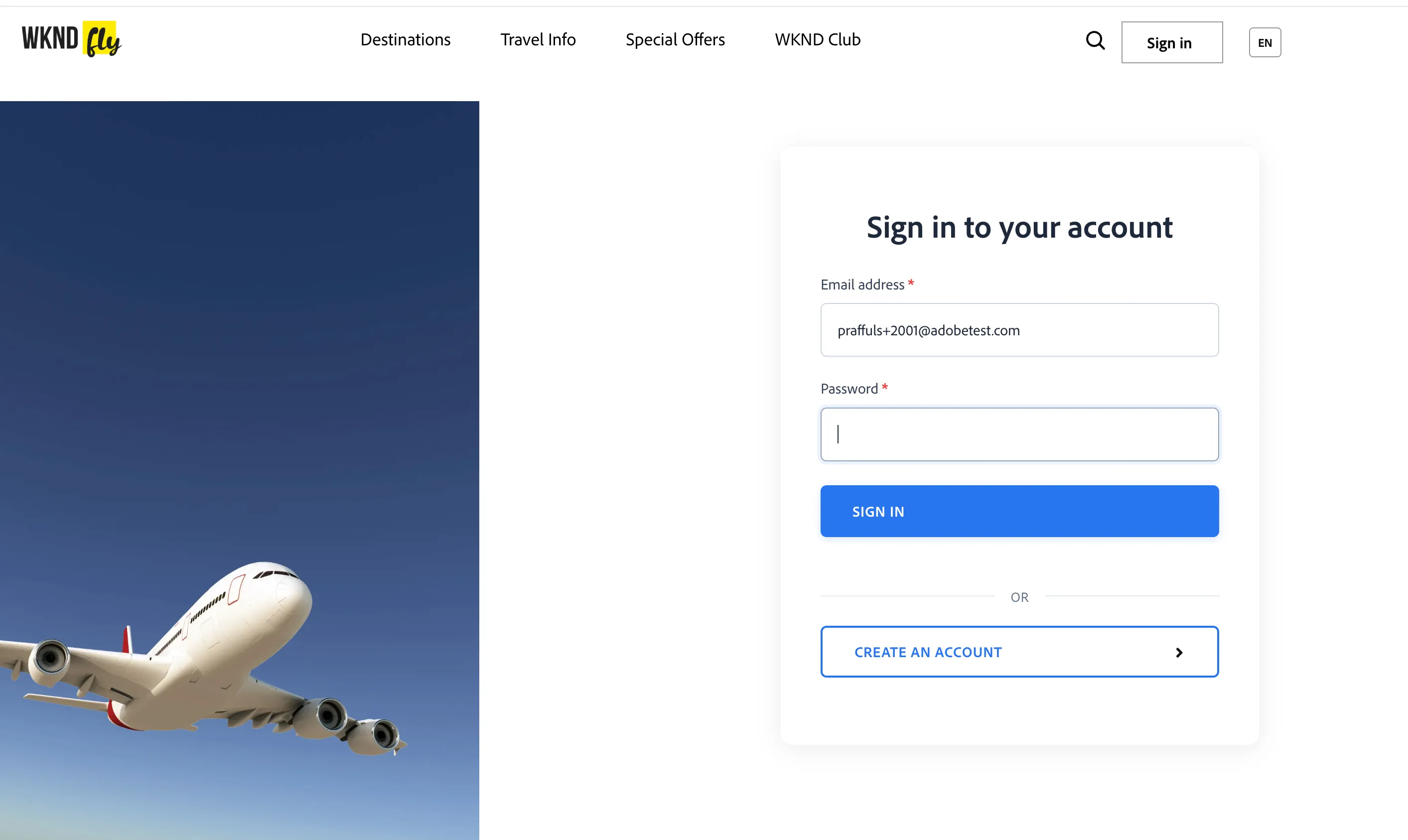Viewport: 1408px width, 840px height.
Task: Open the search magnifier icon
Action: point(1095,41)
